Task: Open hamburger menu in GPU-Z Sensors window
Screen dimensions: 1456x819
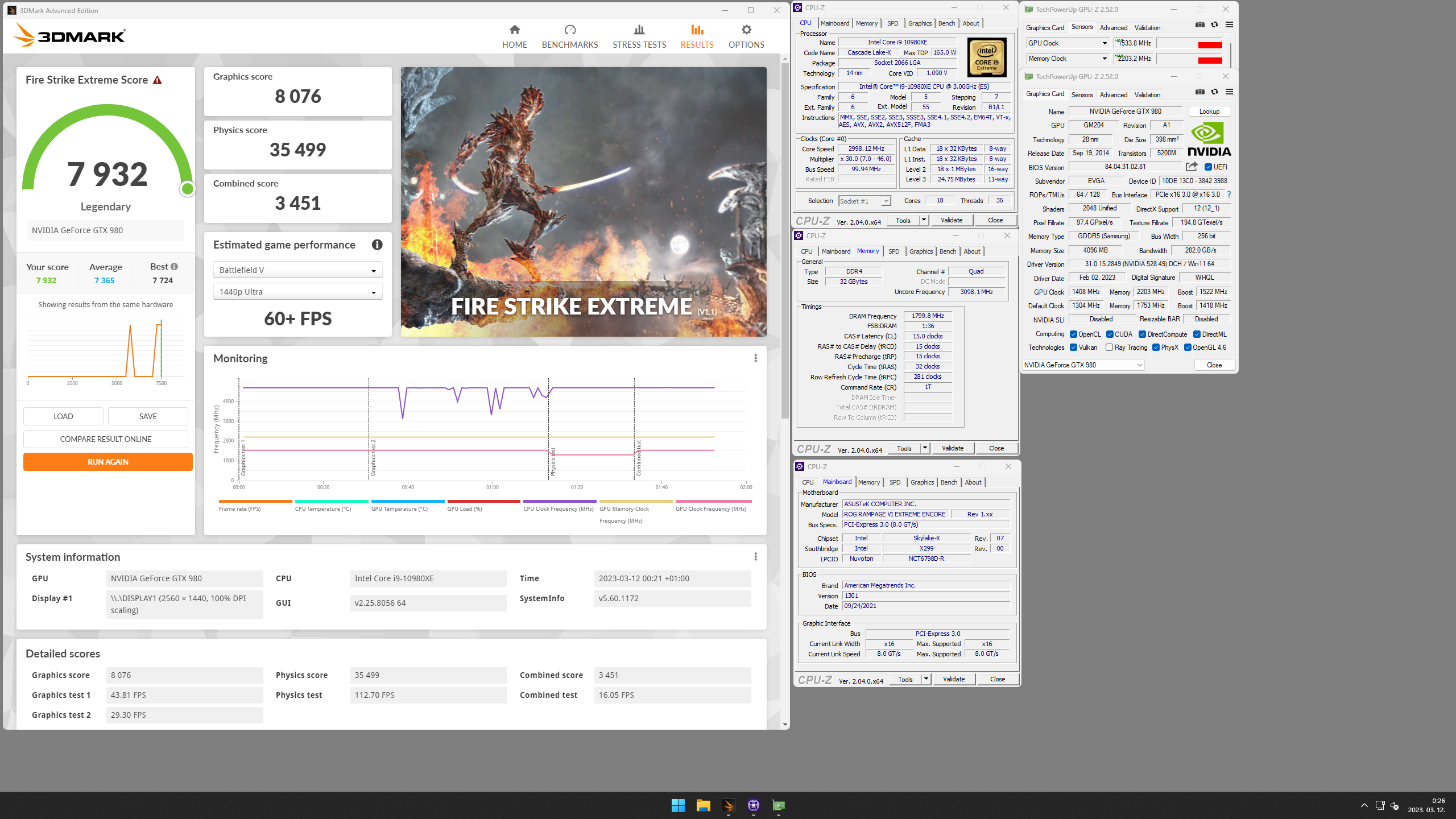Action: pyautogui.click(x=1229, y=24)
